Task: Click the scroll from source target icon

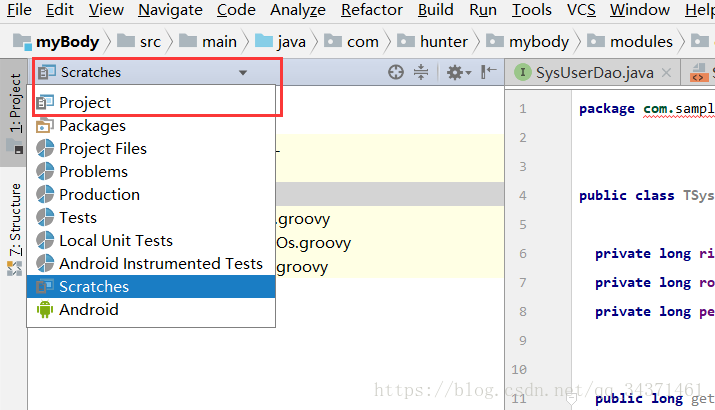Action: tap(396, 72)
